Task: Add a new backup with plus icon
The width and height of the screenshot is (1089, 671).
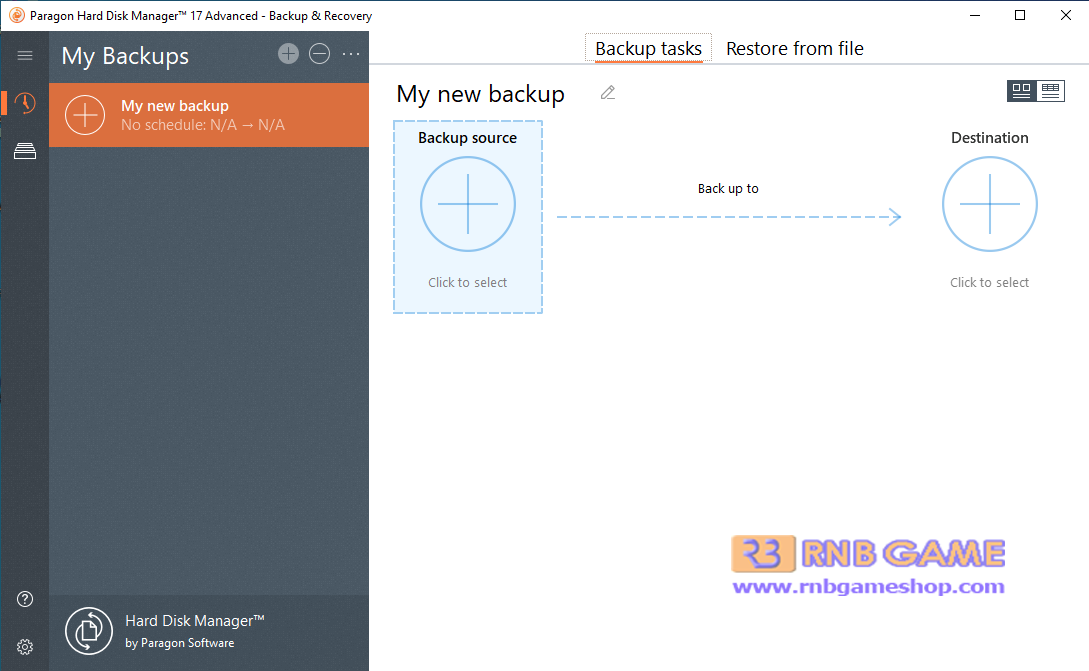Action: click(288, 53)
